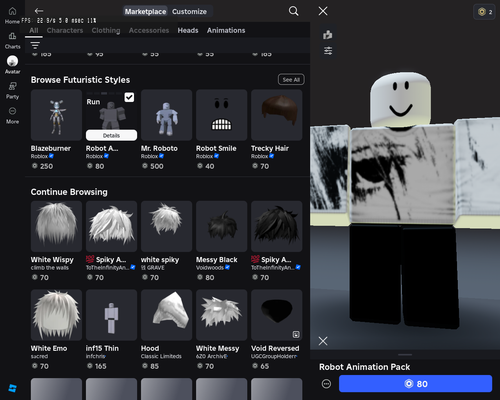Open the filter icon below category tabs

pyautogui.click(x=35, y=45)
